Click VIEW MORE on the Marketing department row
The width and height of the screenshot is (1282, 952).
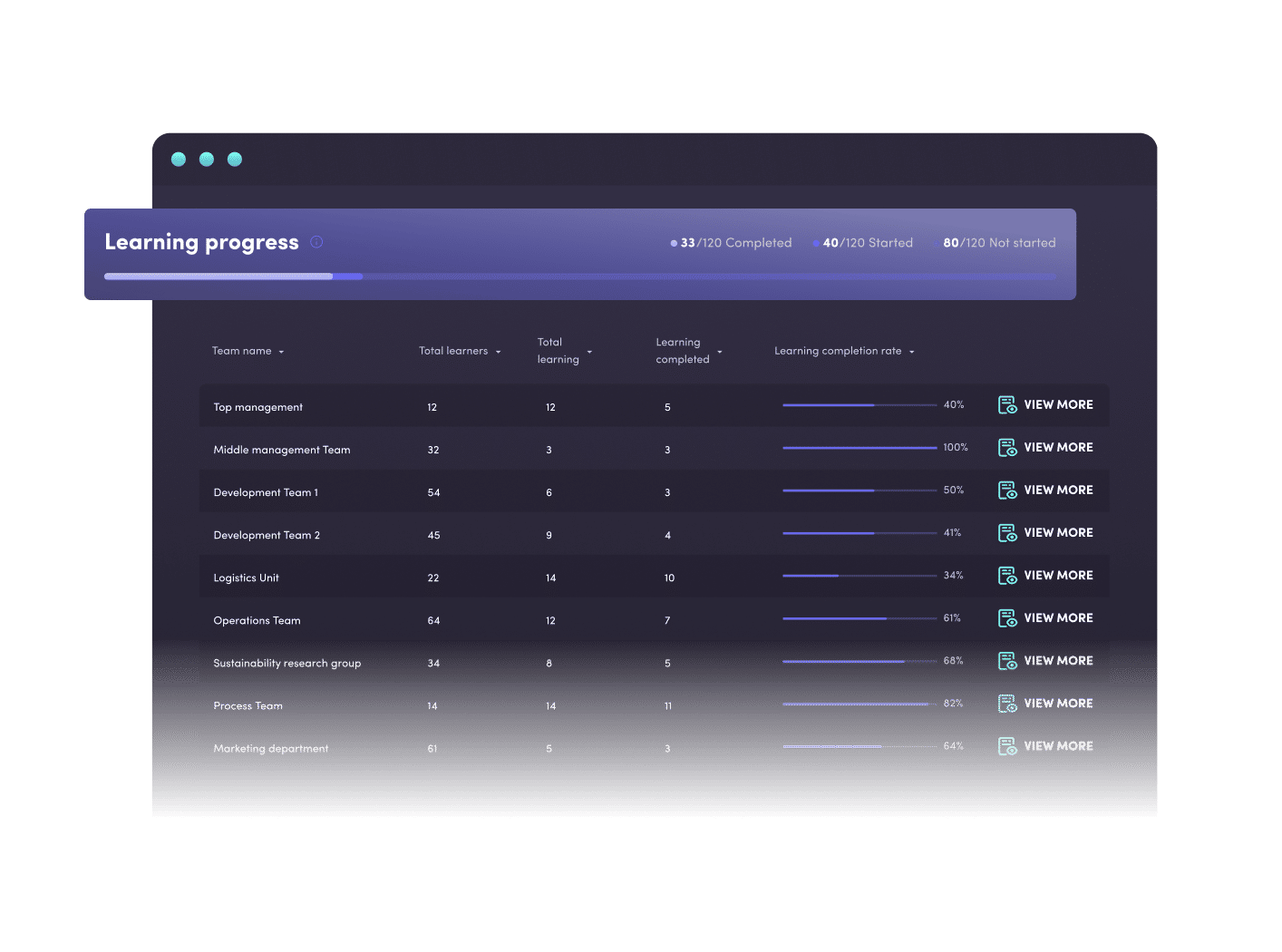tap(1058, 745)
